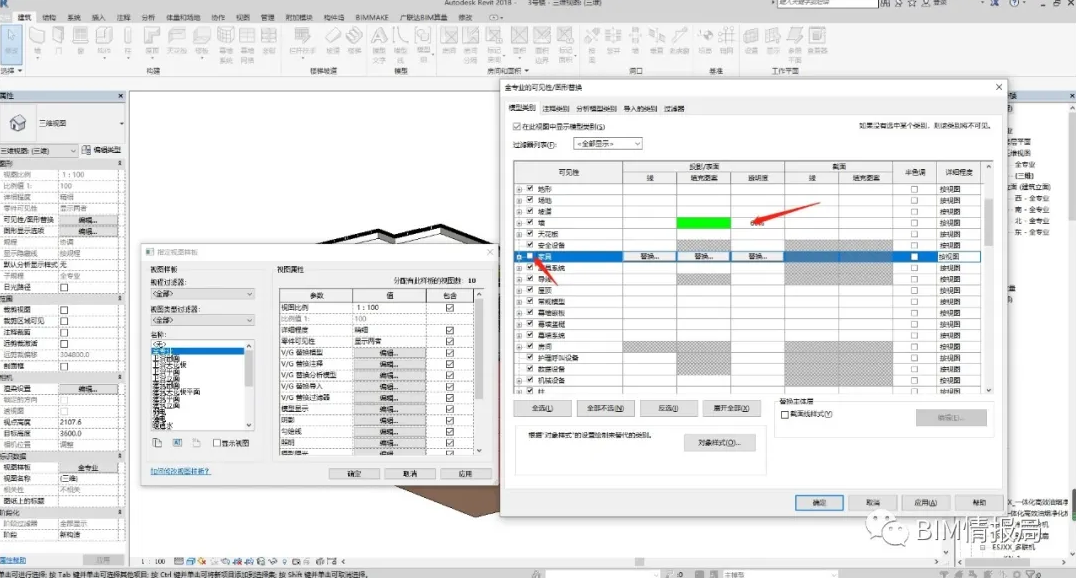The height and width of the screenshot is (578, 1076).
Task: Select the Railing (栏杆扶手) ribbon tool
Action: point(302,40)
